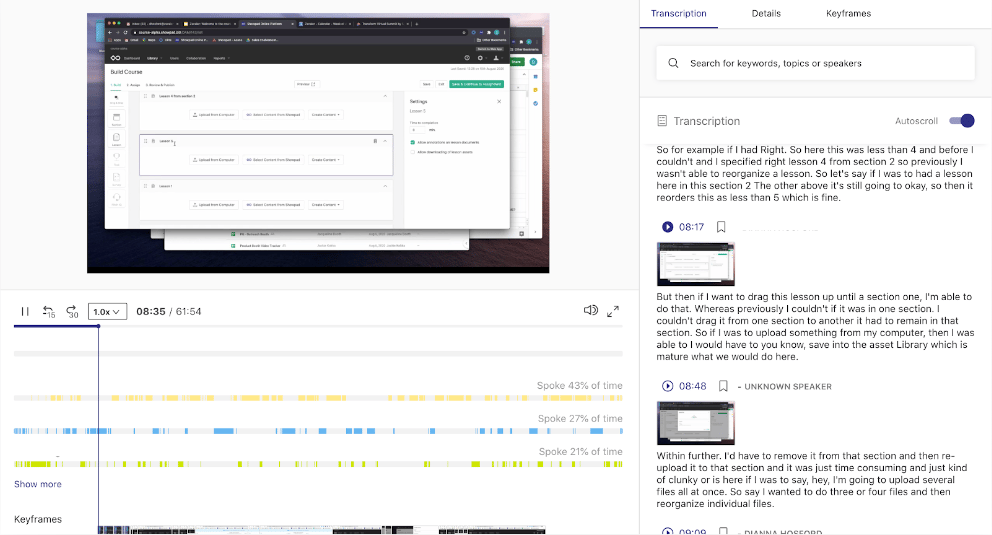
Task: Pause the video playback
Action: (25, 312)
